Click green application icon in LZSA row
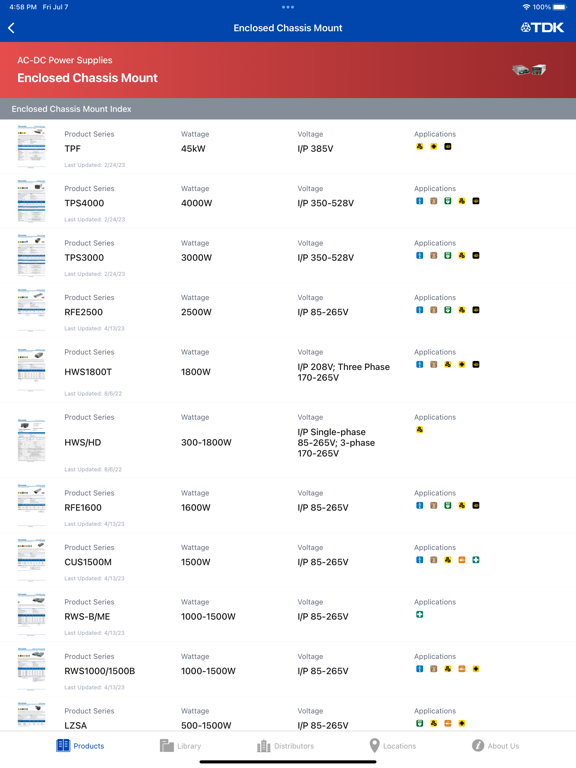The image size is (576, 768). (420, 723)
